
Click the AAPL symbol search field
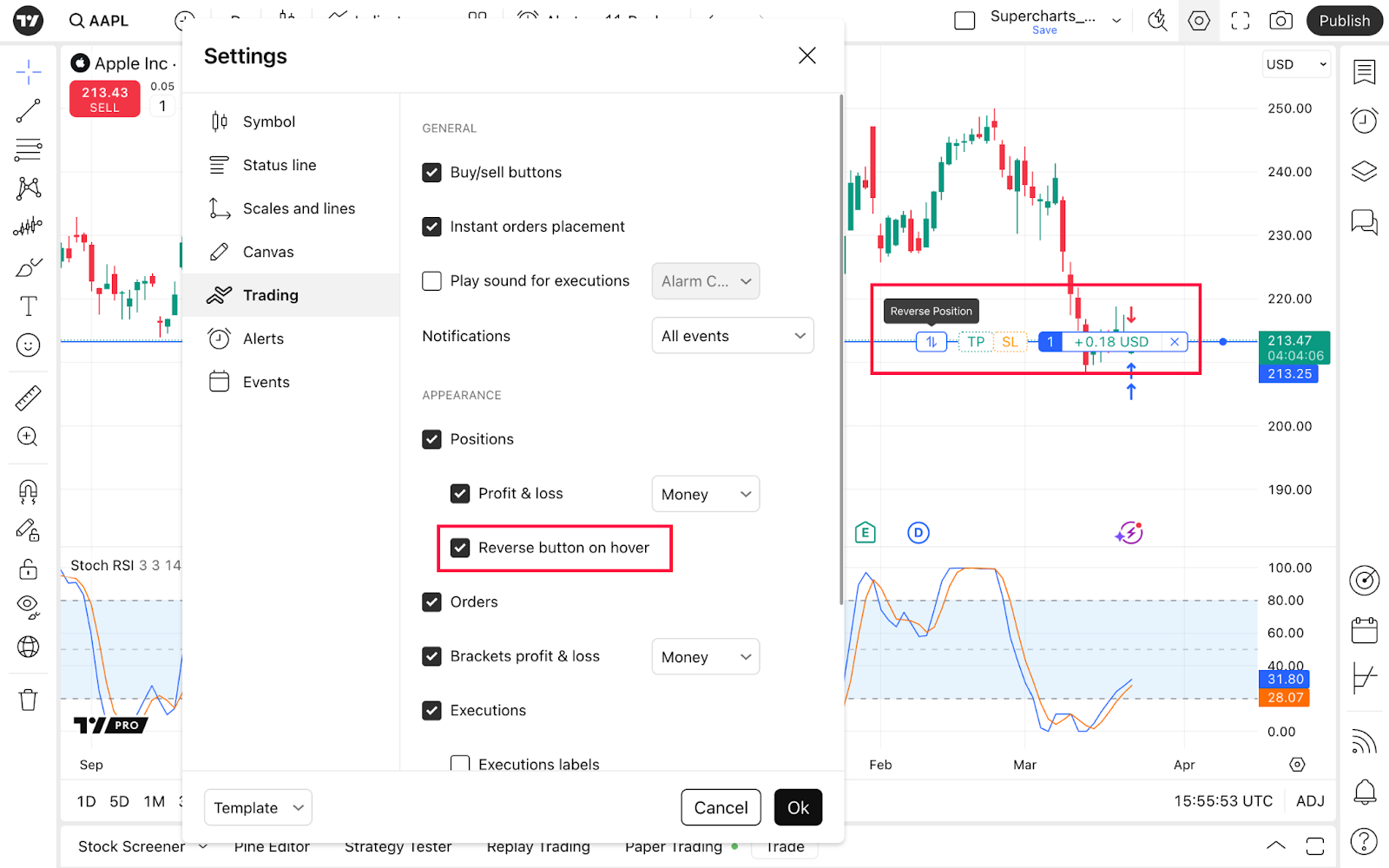(99, 21)
